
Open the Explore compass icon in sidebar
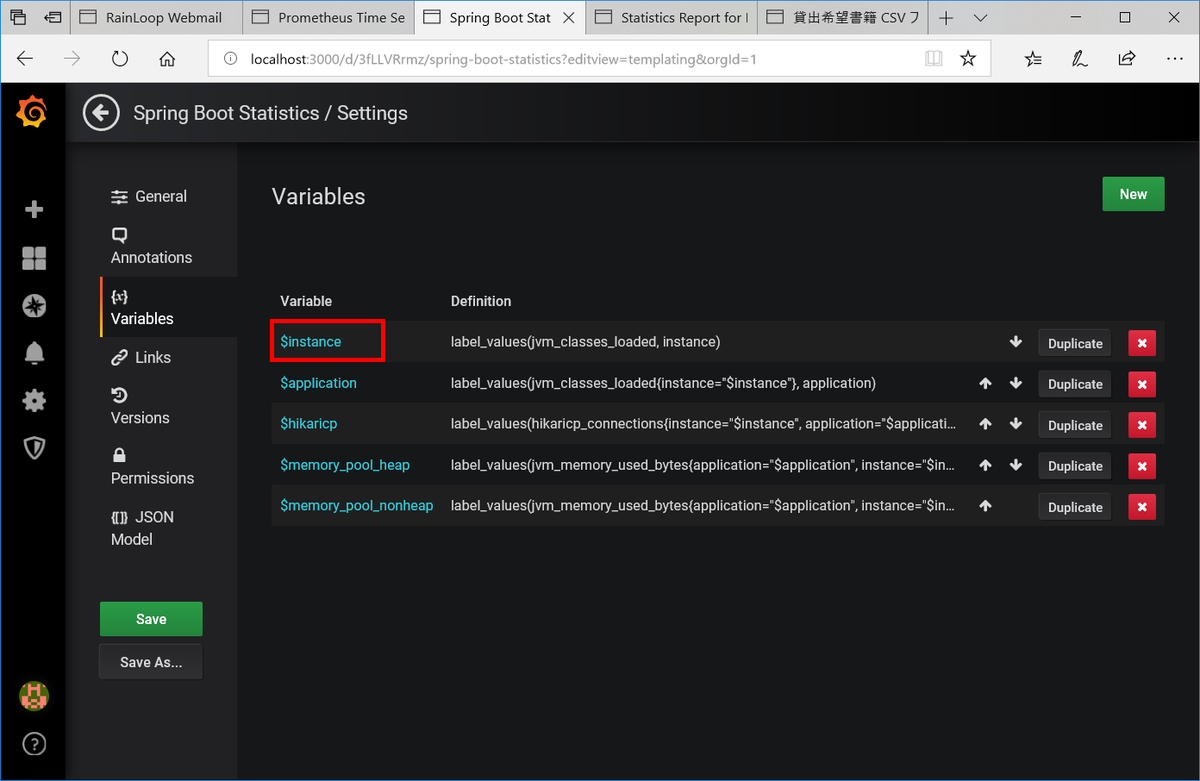point(34,306)
